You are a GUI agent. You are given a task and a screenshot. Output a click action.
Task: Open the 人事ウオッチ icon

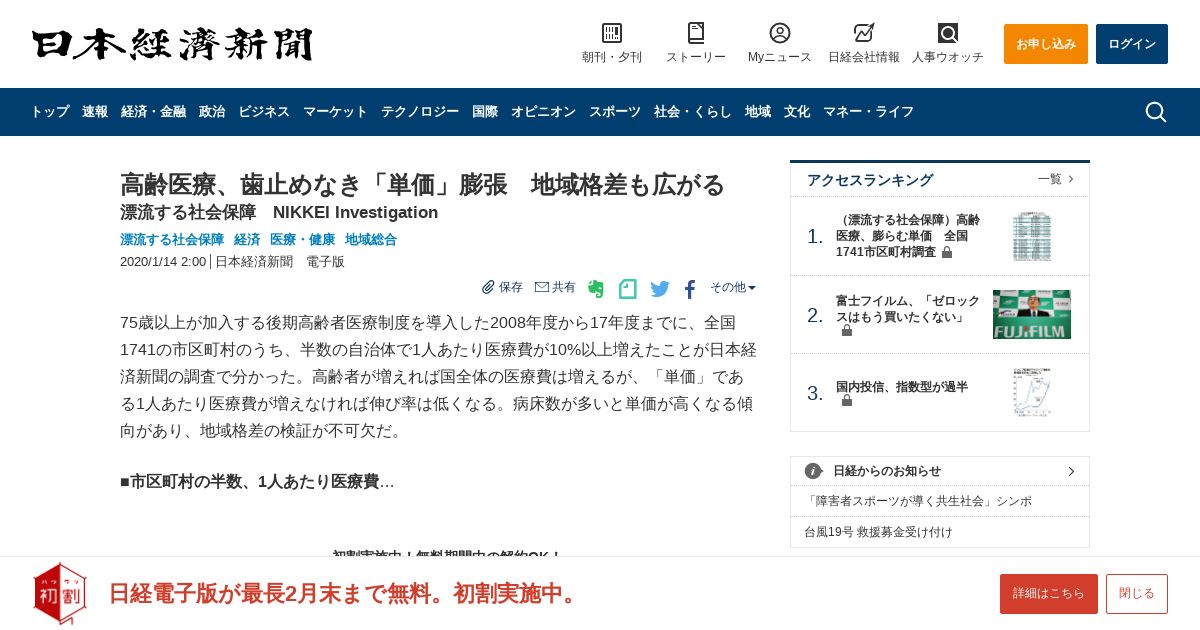coord(948,33)
